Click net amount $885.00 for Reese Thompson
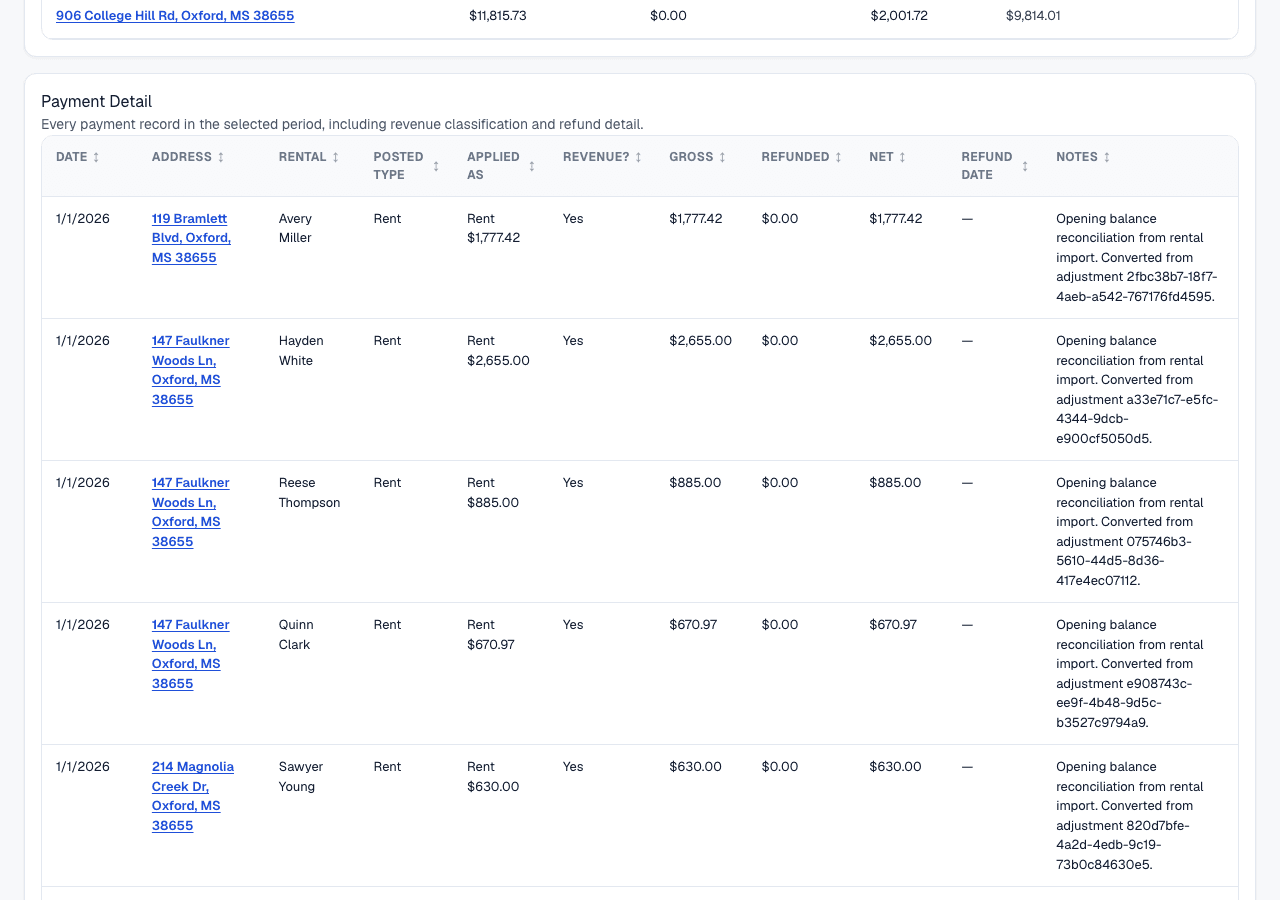This screenshot has height=900, width=1280. coord(895,483)
